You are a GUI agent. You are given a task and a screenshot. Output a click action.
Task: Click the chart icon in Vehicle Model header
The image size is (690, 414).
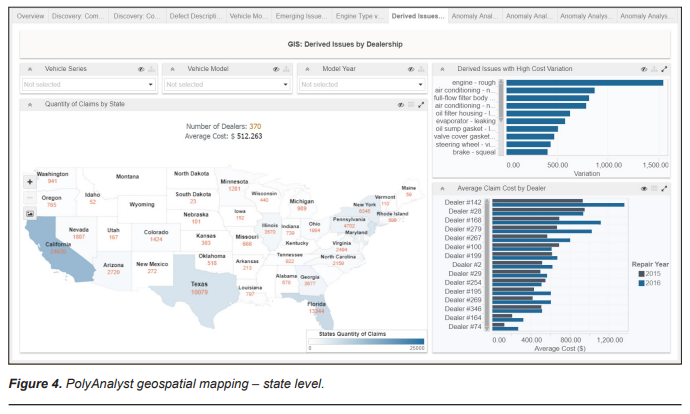[286, 69]
